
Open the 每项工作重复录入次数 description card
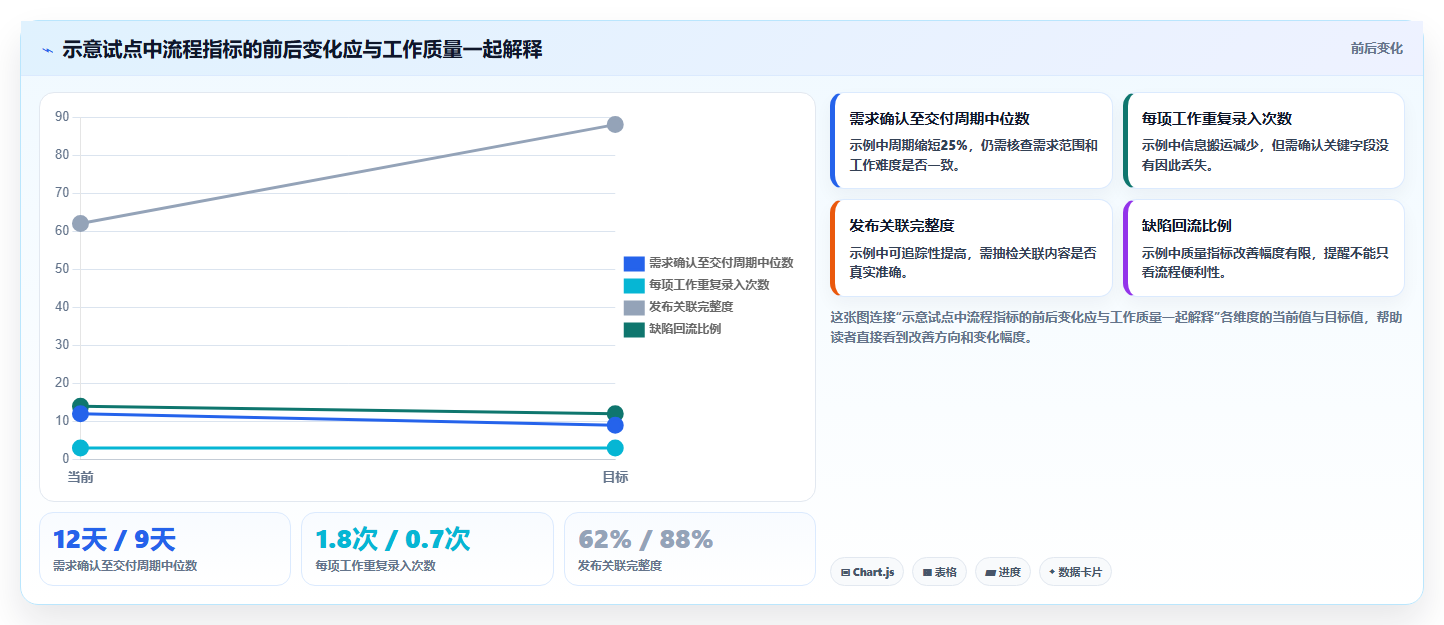tap(1263, 141)
